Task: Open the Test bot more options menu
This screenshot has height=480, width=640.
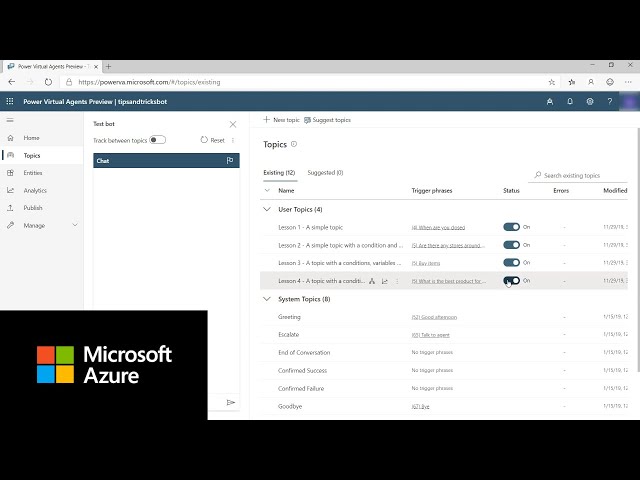Action: point(233,140)
